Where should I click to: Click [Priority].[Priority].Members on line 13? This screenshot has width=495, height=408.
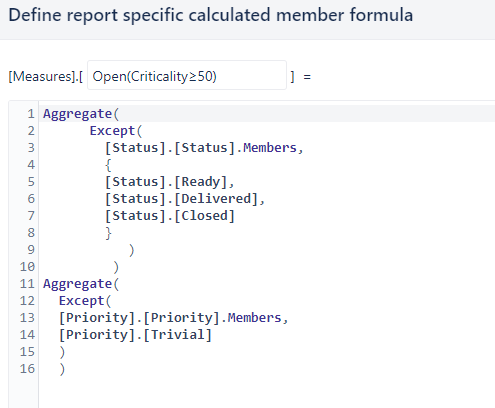pos(170,318)
